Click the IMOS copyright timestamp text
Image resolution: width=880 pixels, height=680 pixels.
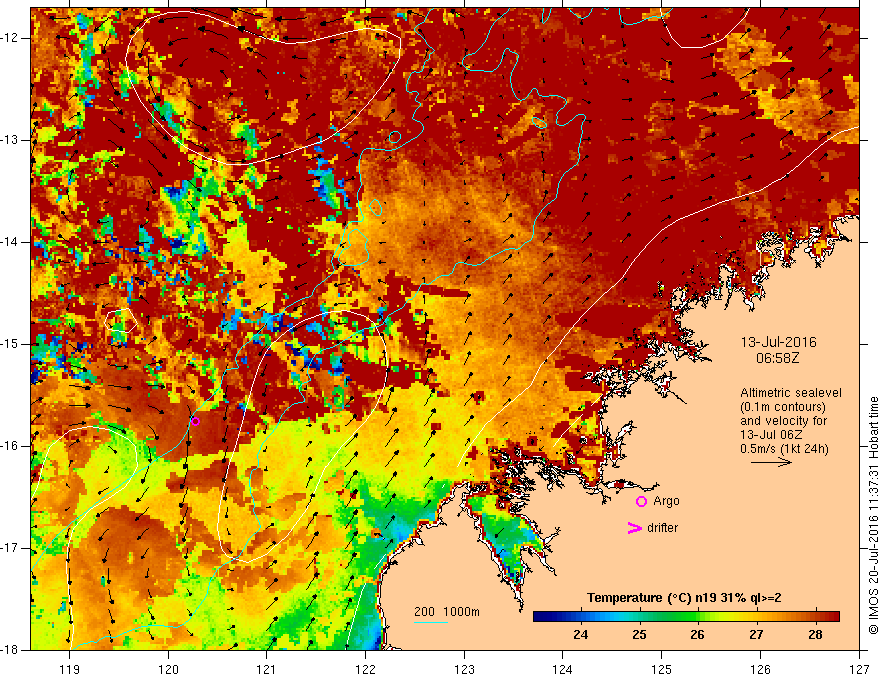pyautogui.click(x=873, y=515)
